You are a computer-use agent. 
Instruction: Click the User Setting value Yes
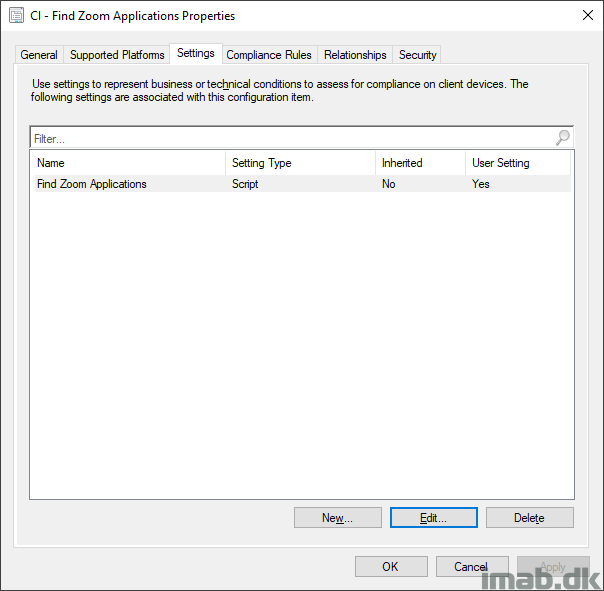click(x=481, y=184)
